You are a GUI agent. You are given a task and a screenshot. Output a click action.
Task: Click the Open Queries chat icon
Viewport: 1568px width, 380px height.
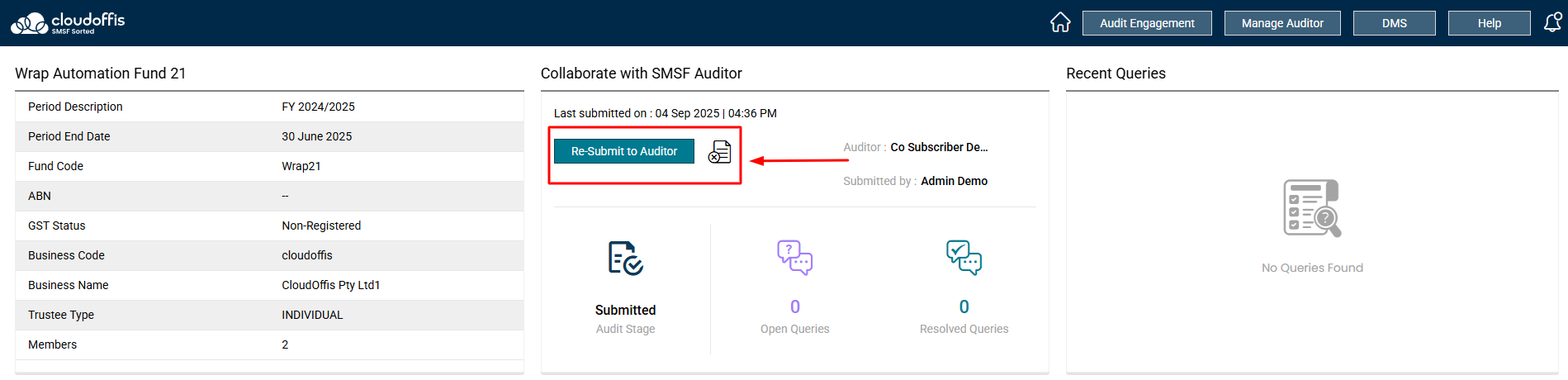(x=794, y=258)
